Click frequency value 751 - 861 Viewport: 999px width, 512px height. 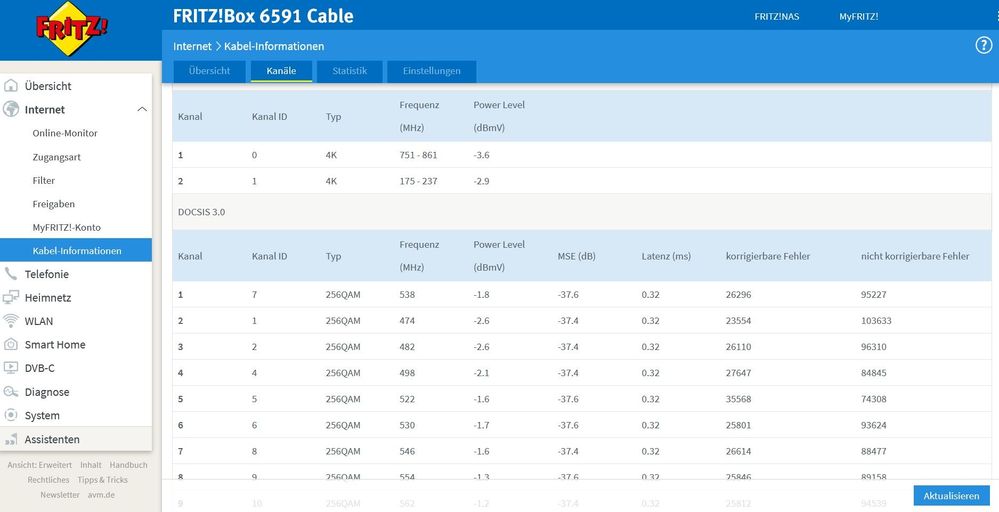point(419,155)
